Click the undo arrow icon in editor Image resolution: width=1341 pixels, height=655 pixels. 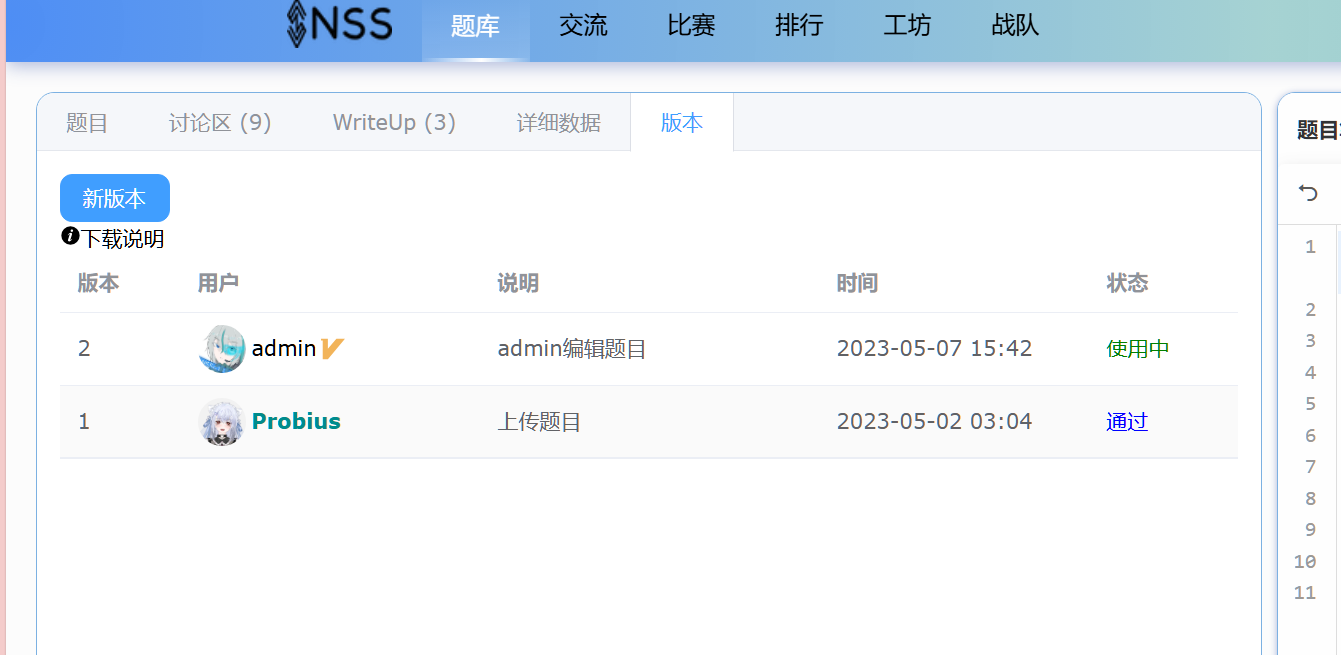(x=1308, y=193)
